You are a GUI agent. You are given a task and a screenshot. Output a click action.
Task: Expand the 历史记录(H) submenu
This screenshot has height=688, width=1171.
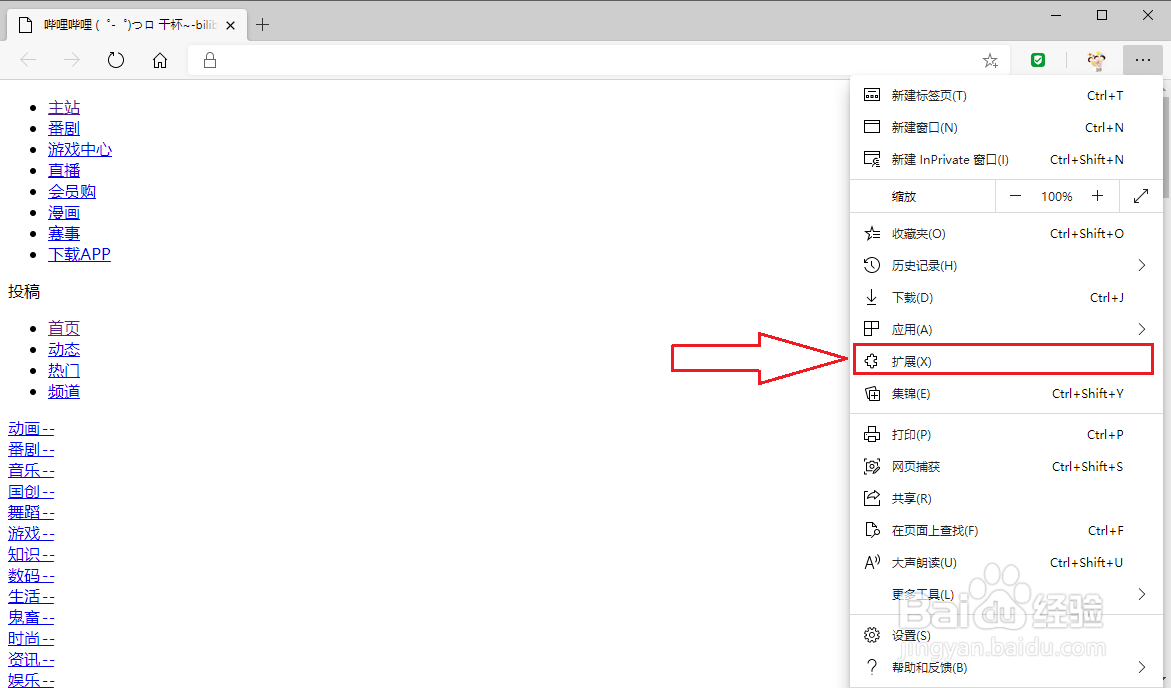[1007, 266]
